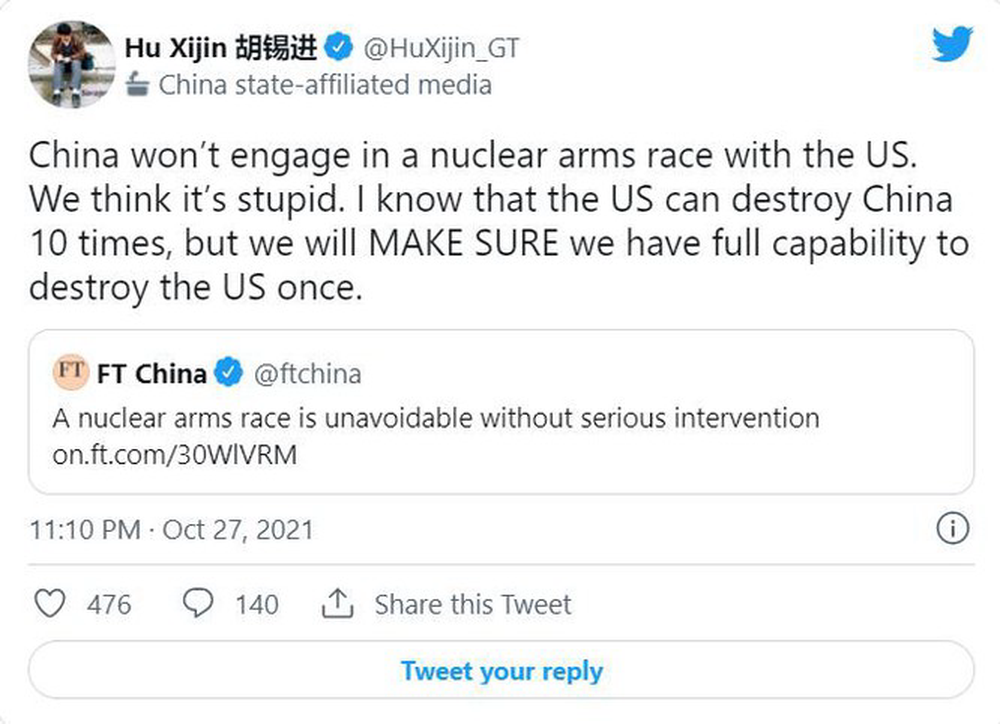Click Hu Xijin's verified badge
The width and height of the screenshot is (1000, 724).
coord(341,46)
